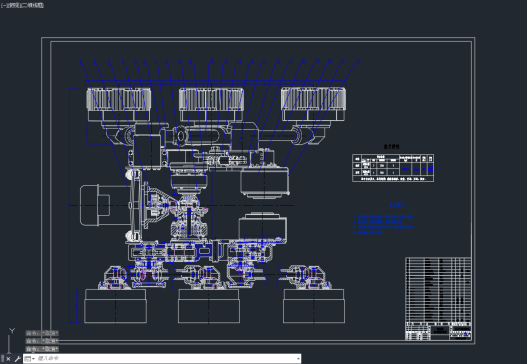Expand recent commands dropdown in command line
Viewport: 527px width, 364px height.
point(30,359)
